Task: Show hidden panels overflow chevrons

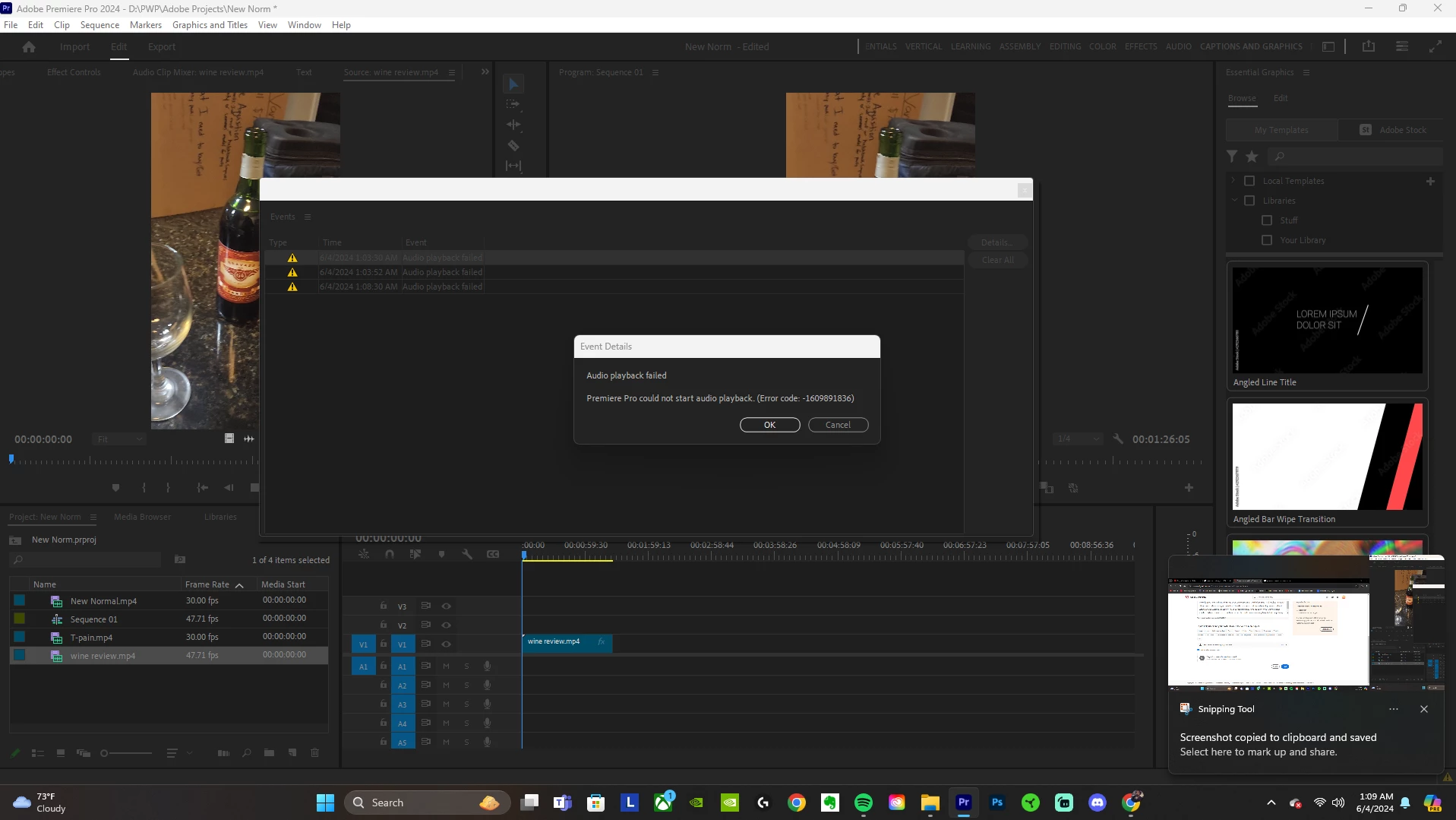Action: [485, 72]
